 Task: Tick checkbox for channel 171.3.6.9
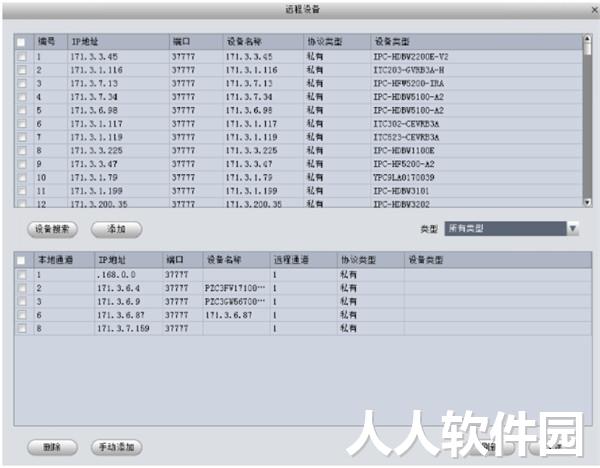pyautogui.click(x=22, y=302)
